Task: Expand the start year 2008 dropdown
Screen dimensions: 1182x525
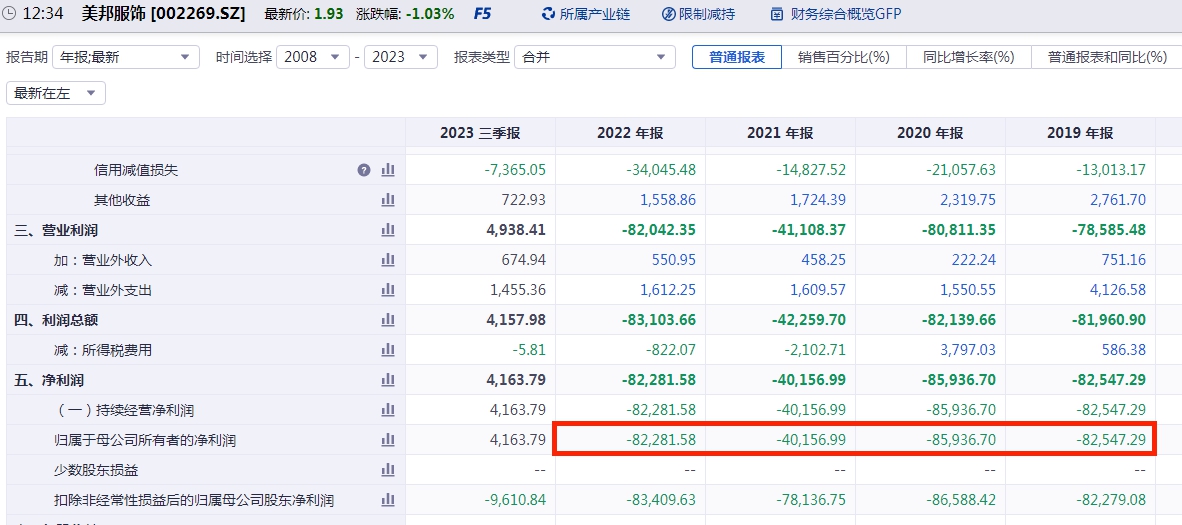Action: coord(313,57)
